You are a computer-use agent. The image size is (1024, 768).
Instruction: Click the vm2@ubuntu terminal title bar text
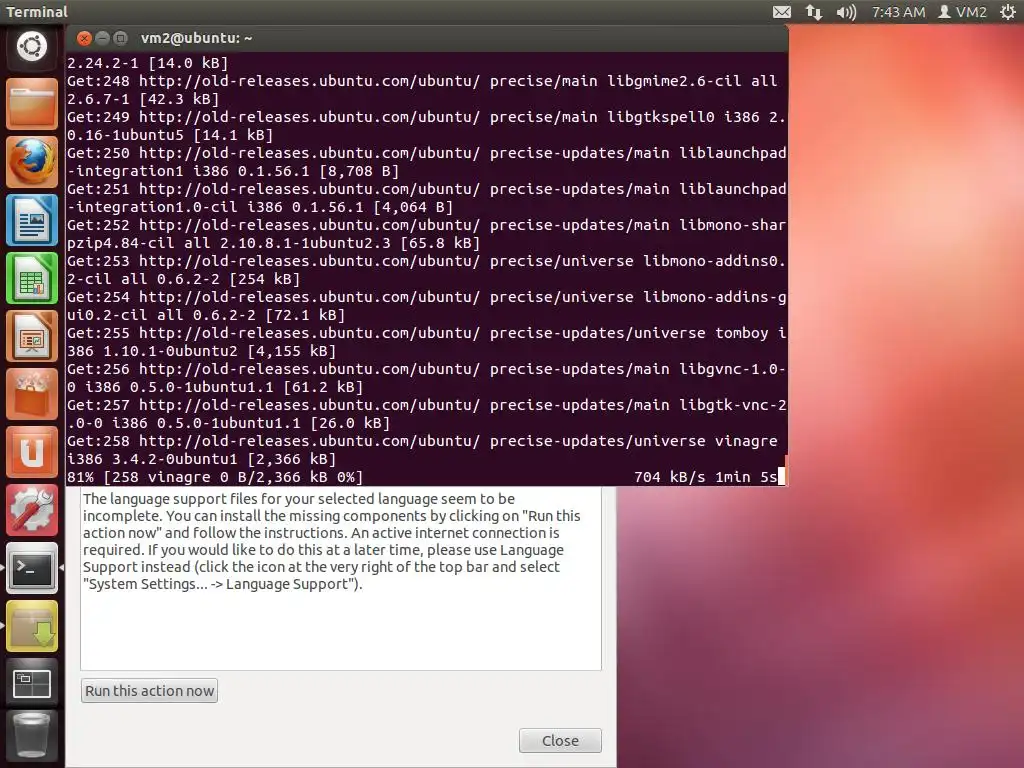point(196,39)
